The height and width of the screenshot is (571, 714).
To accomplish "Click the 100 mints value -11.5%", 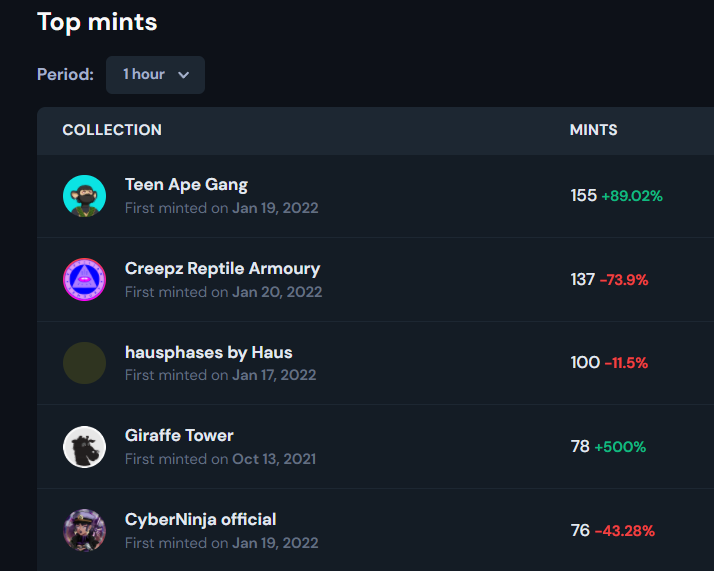I will pyautogui.click(x=609, y=363).
